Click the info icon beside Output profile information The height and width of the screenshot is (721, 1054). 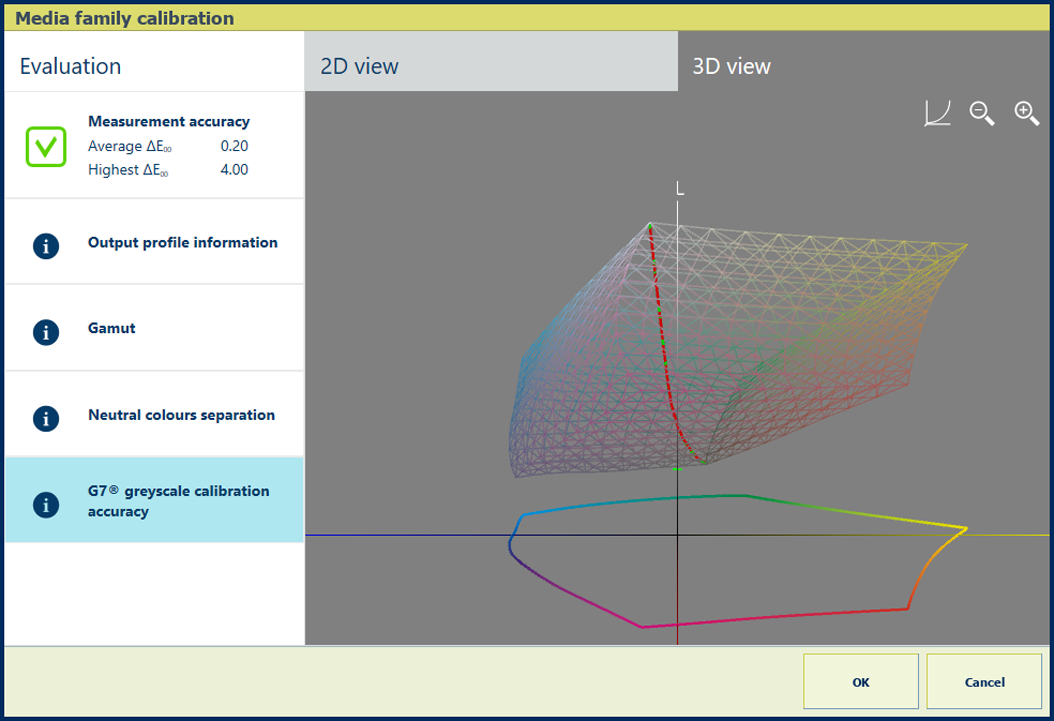point(46,246)
